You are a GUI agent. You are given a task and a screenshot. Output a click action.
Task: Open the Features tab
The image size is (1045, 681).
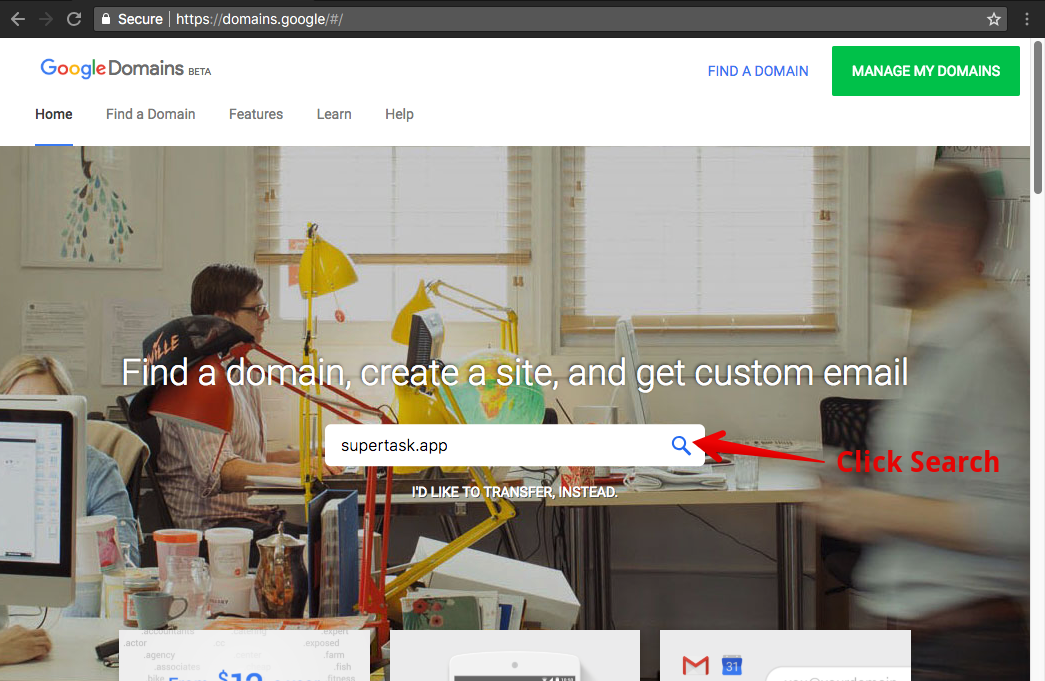click(x=256, y=115)
